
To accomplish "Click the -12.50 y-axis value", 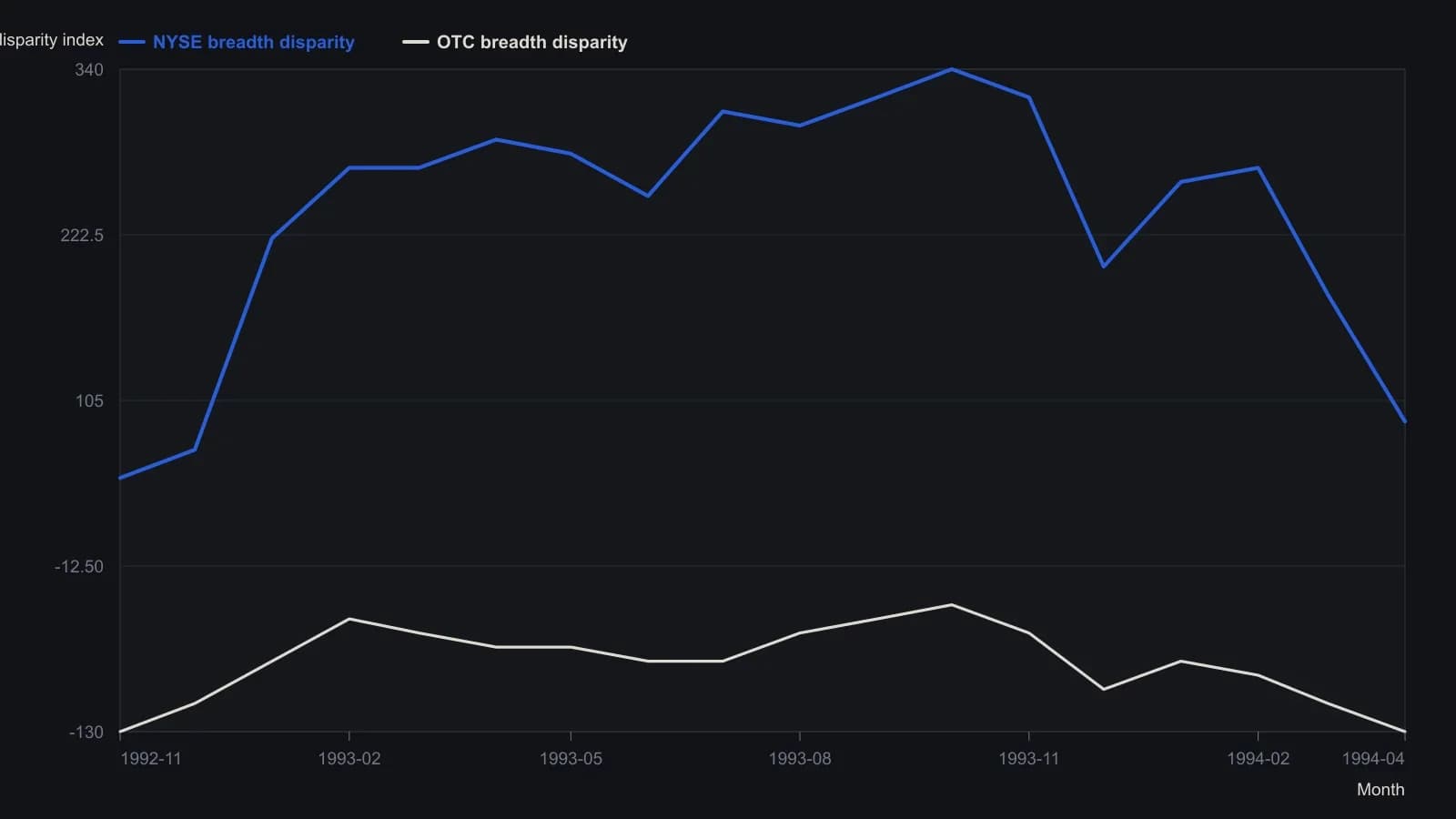I will pyautogui.click(x=79, y=567).
